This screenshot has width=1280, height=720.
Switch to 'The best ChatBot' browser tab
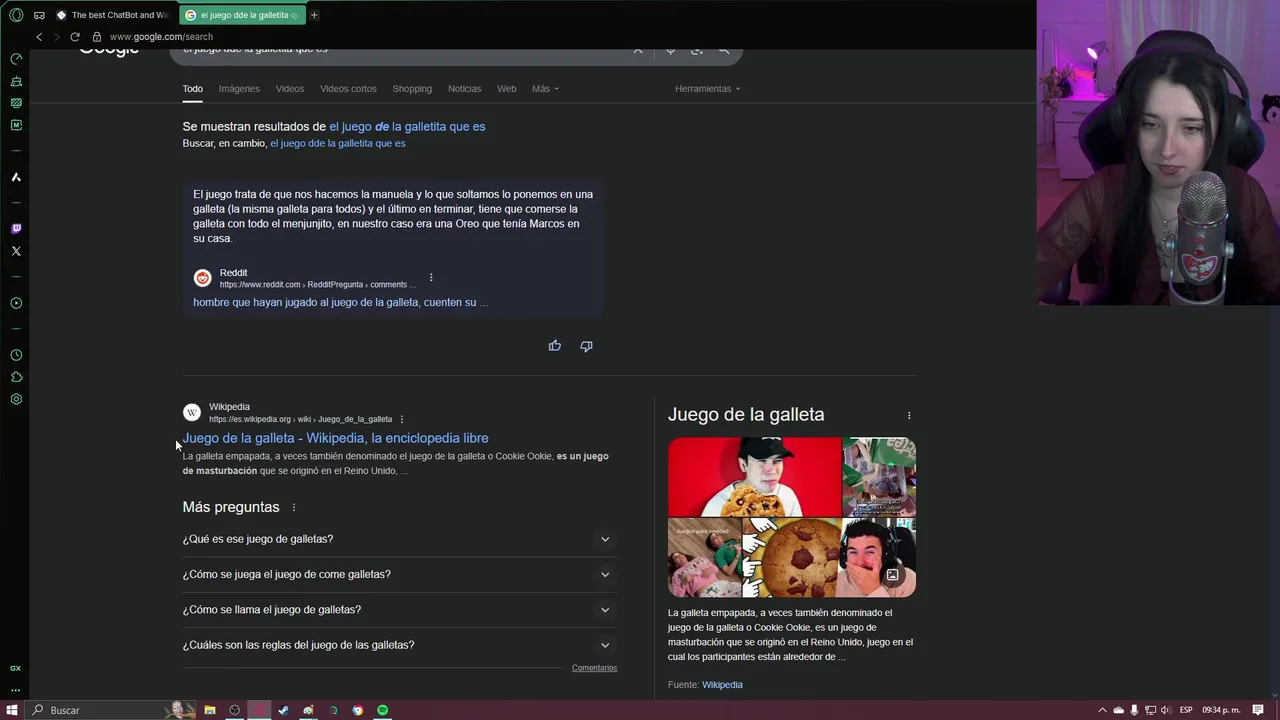click(x=113, y=15)
